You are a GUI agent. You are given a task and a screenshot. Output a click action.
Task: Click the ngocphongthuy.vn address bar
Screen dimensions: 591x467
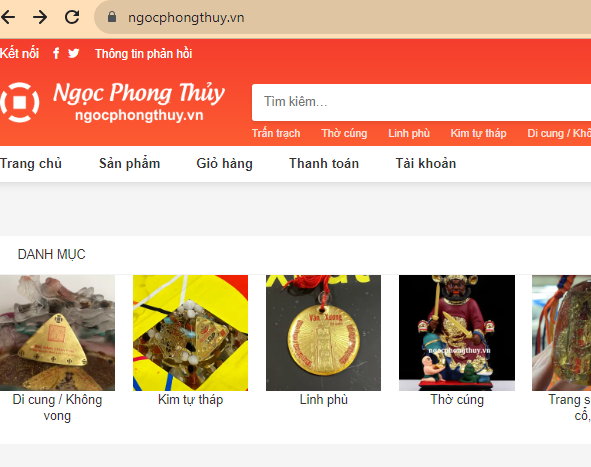[342, 17]
